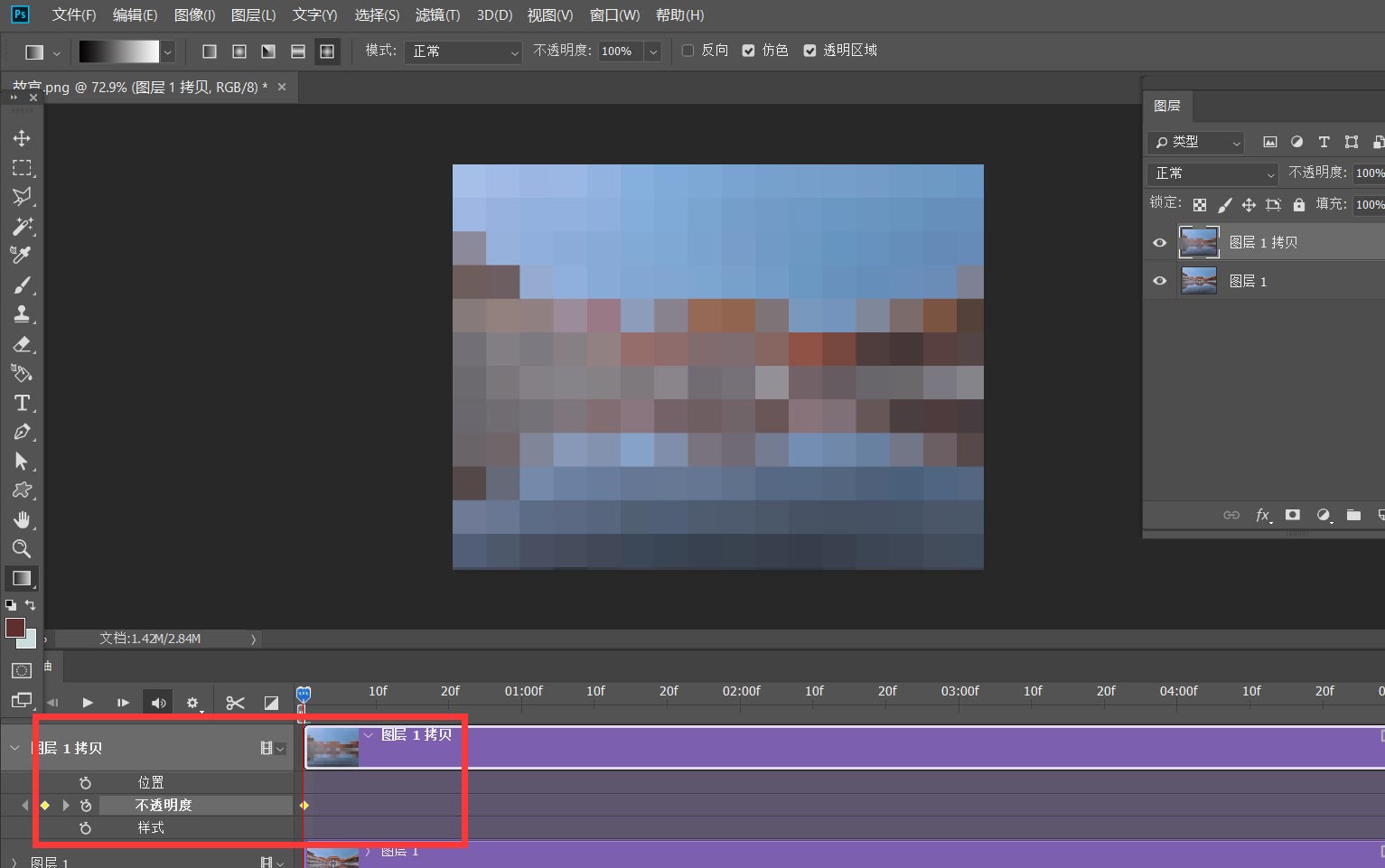Open the layer blend mode 正常 dropdown

coord(1213,173)
